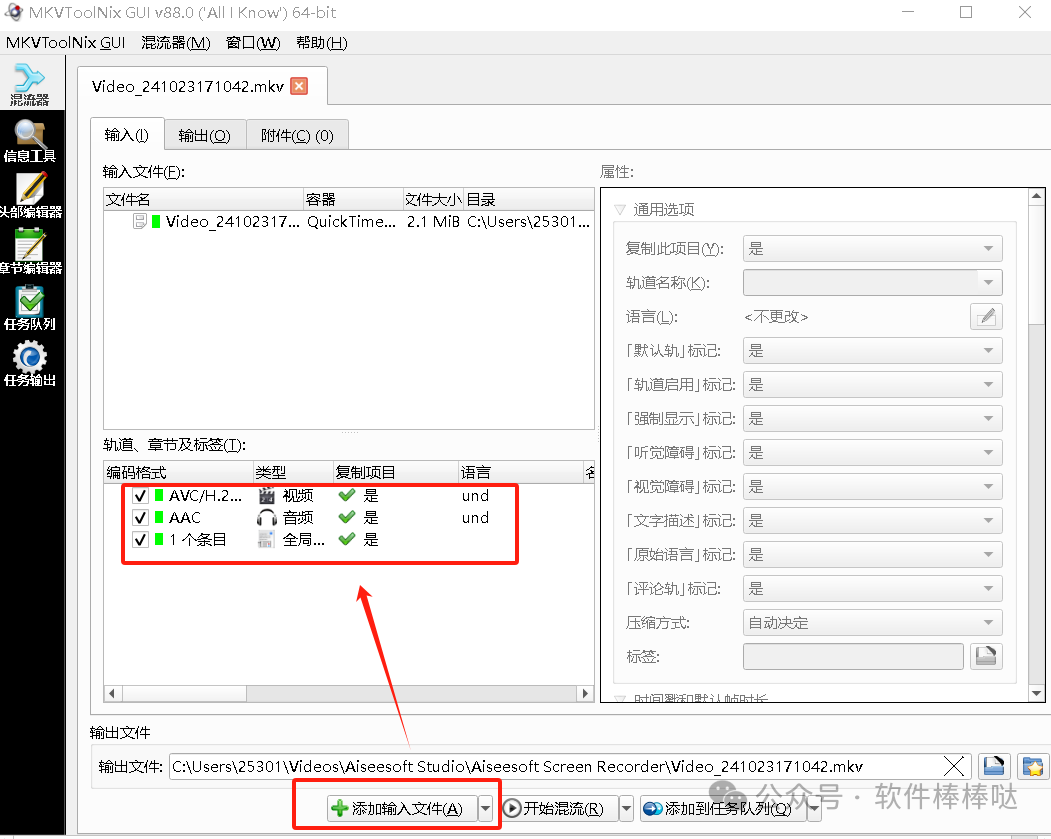Click the green checkmark in 1 个条目 row
Viewport: 1051px width, 839px height.
point(347,539)
